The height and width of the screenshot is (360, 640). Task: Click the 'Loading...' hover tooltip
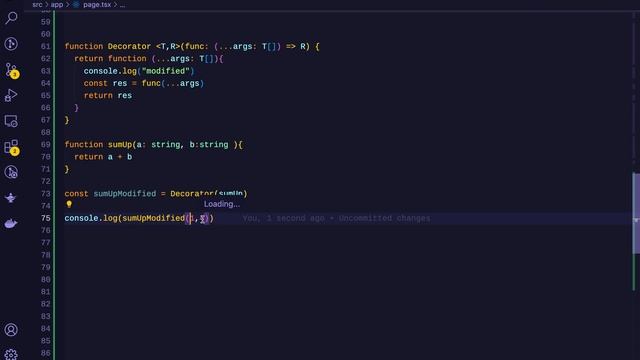point(222,204)
